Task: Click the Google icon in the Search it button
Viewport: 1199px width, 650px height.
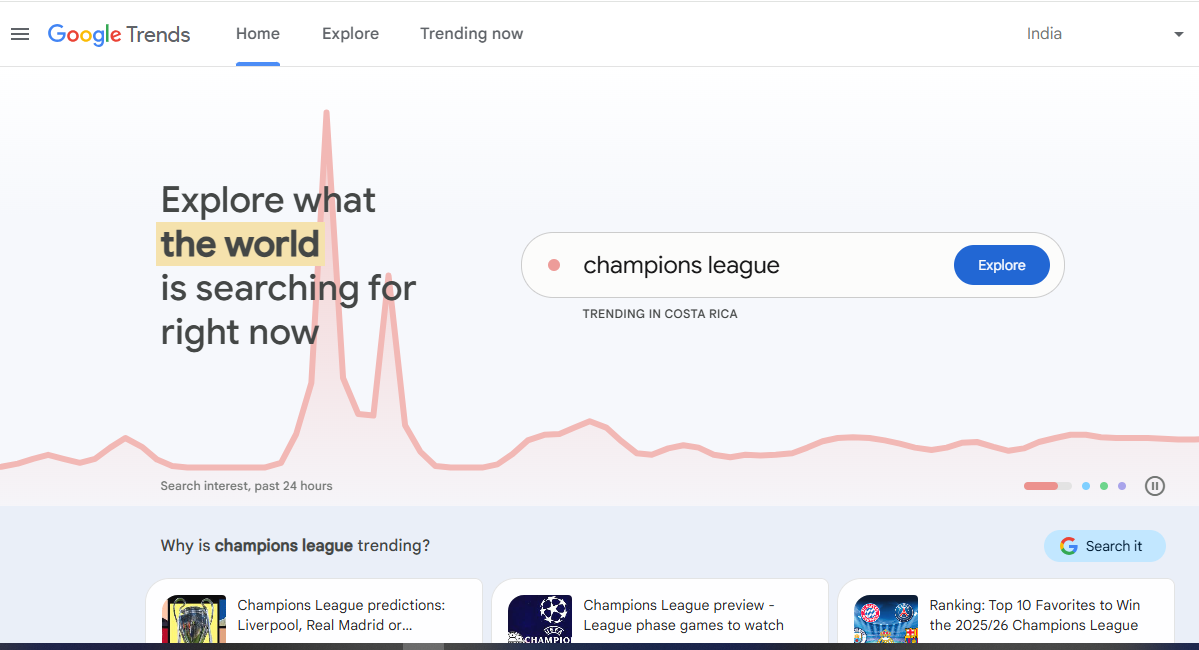Action: click(1070, 545)
